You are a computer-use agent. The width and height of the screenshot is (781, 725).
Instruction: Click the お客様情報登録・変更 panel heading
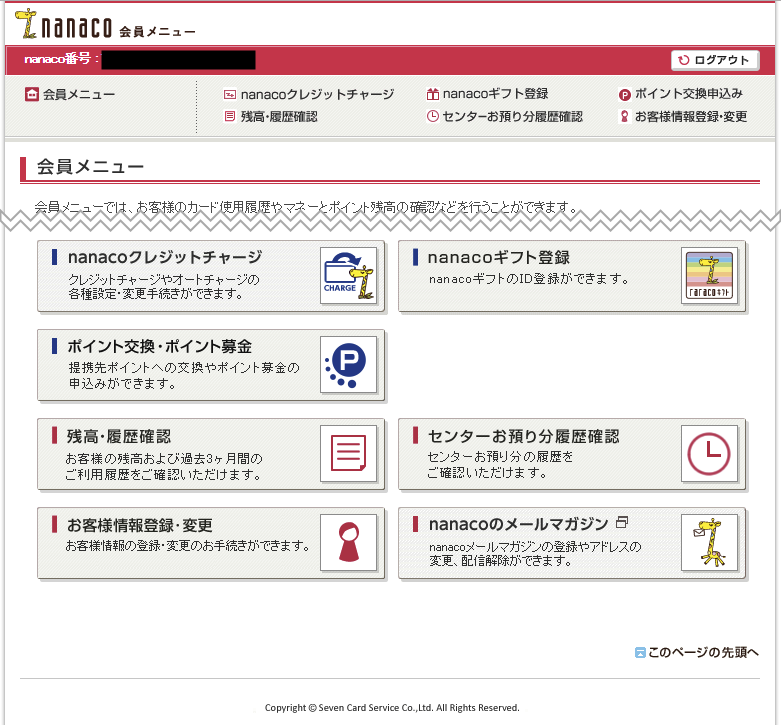(140, 524)
